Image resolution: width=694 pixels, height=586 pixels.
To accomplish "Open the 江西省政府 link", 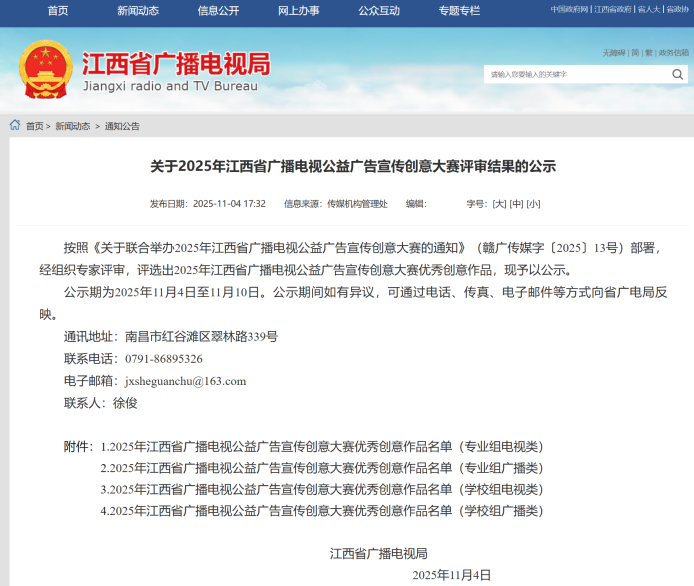I will [x=613, y=9].
